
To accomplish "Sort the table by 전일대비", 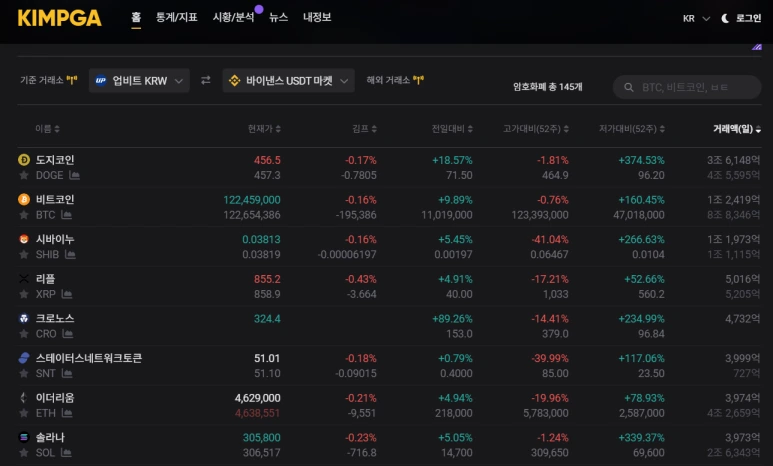I will tap(452, 129).
